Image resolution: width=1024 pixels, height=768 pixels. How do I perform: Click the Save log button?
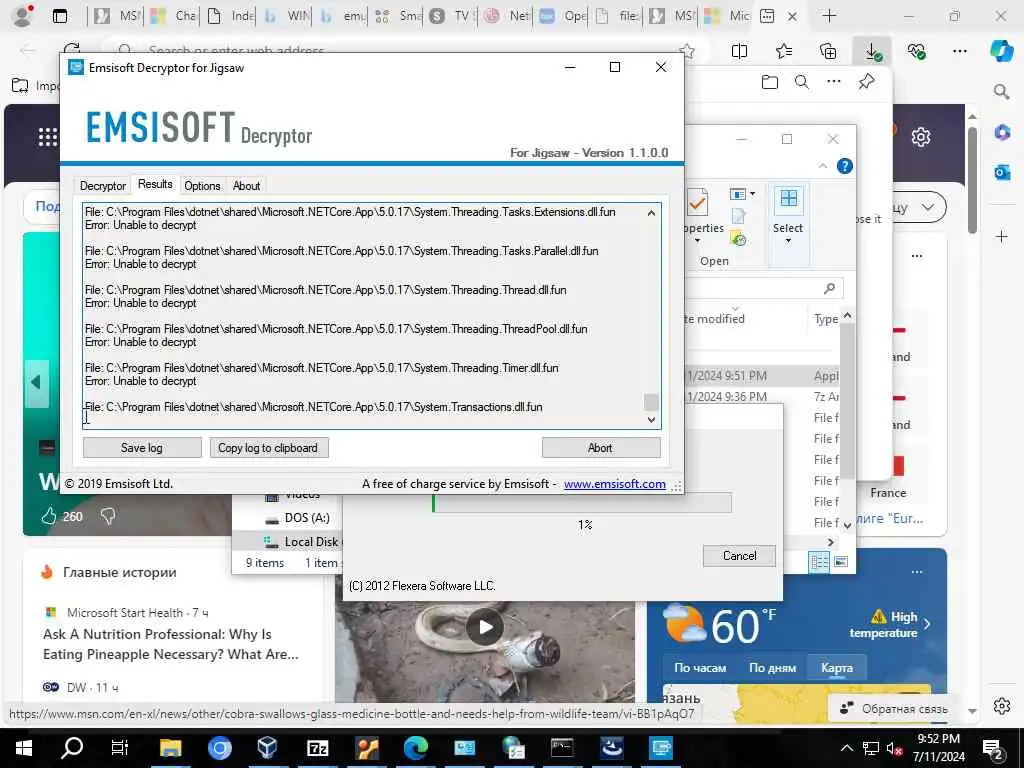pos(142,448)
